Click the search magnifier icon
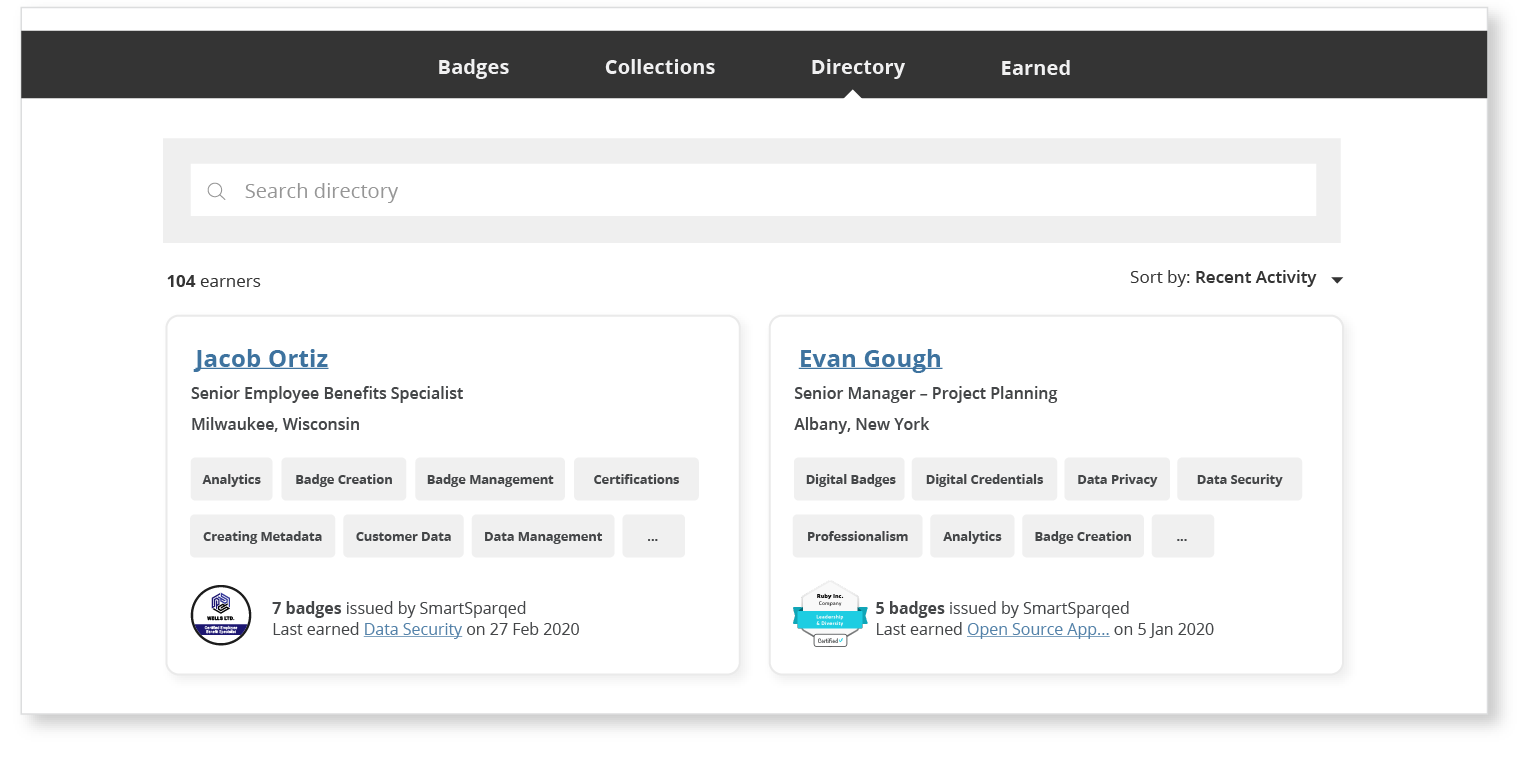Image resolution: width=1522 pixels, height=767 pixels. point(216,190)
